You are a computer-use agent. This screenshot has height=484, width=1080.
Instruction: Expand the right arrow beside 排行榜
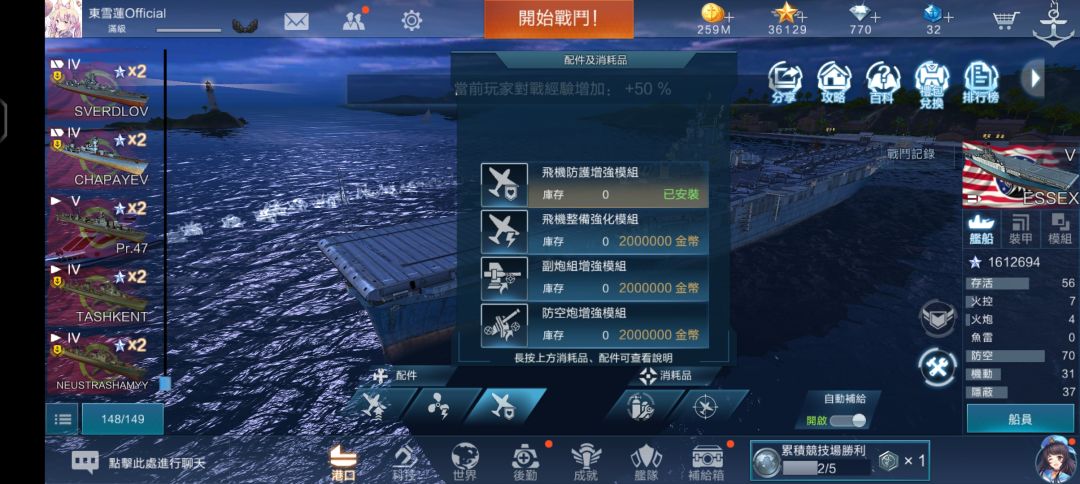(1033, 78)
